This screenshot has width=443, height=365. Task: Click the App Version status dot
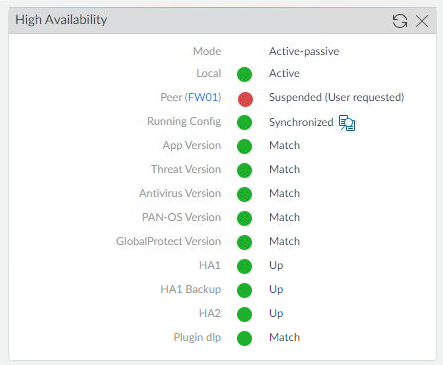[244, 146]
